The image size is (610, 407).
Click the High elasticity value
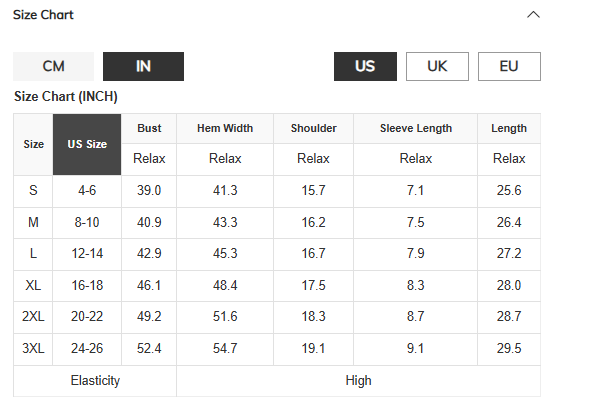(x=358, y=381)
